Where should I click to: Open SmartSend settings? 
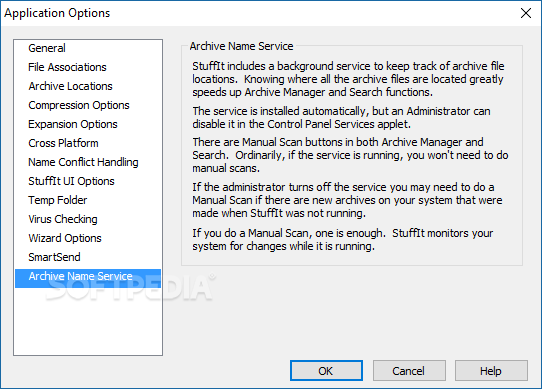[88, 258]
